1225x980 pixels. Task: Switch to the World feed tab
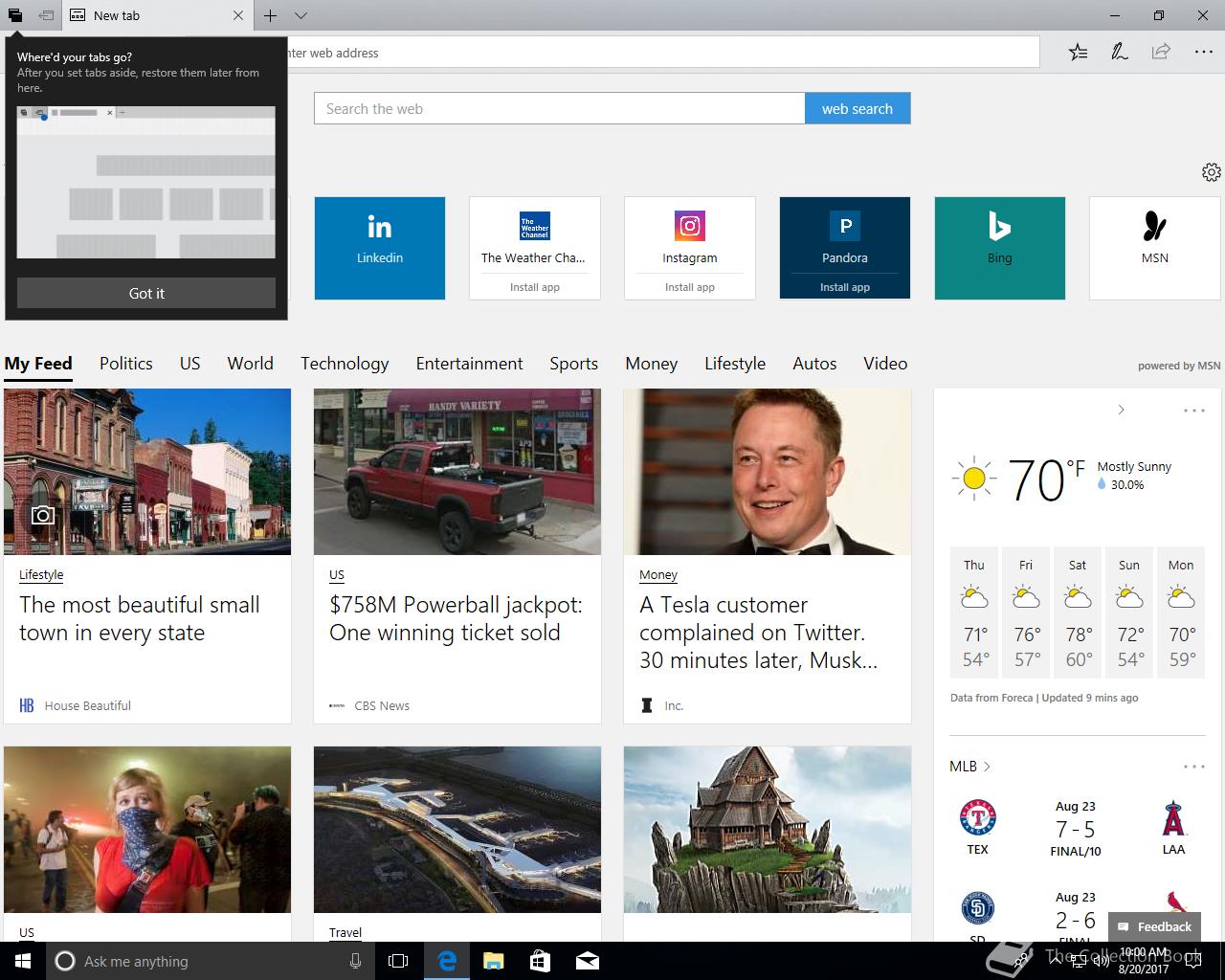pos(251,364)
